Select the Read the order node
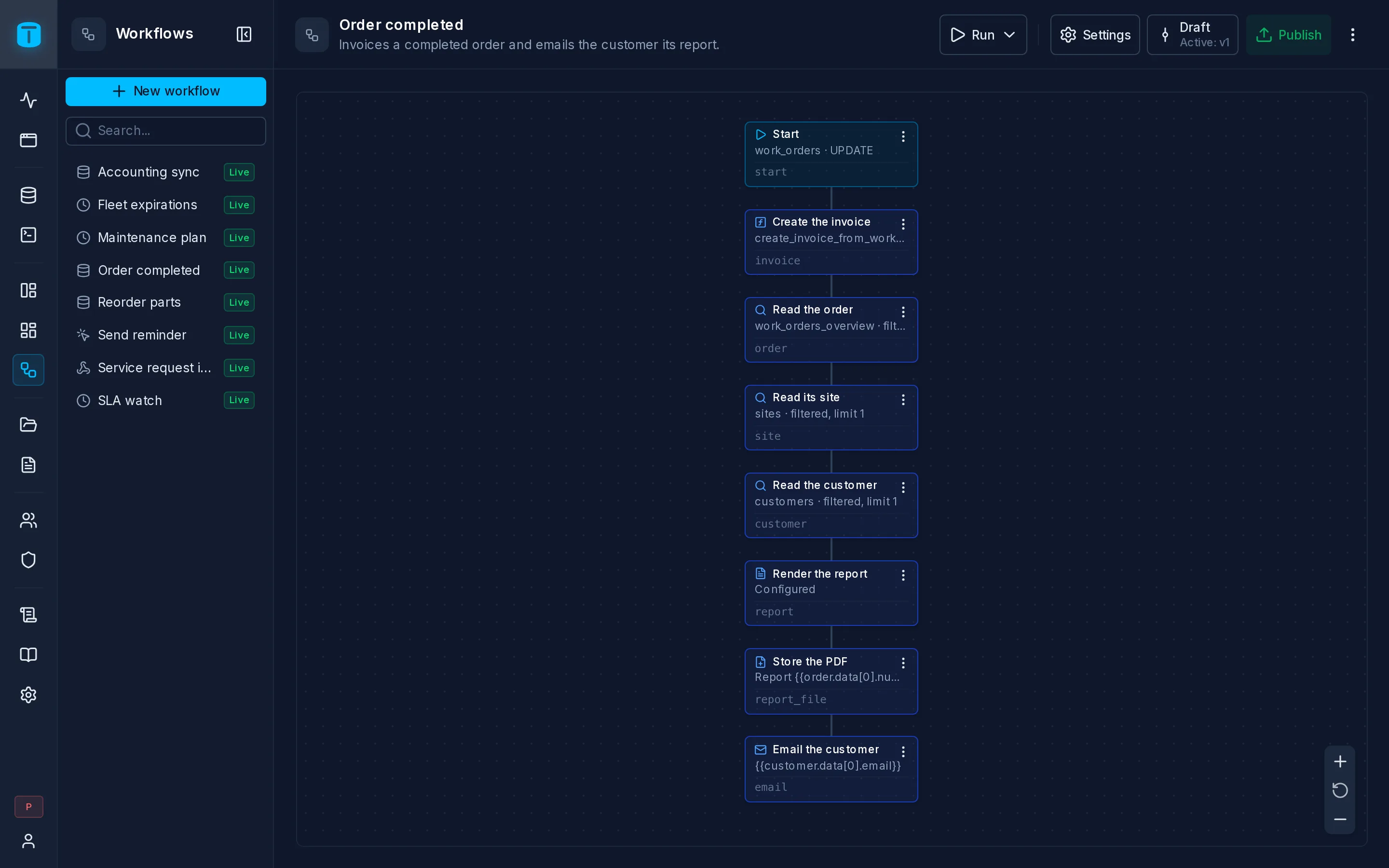 831,329
